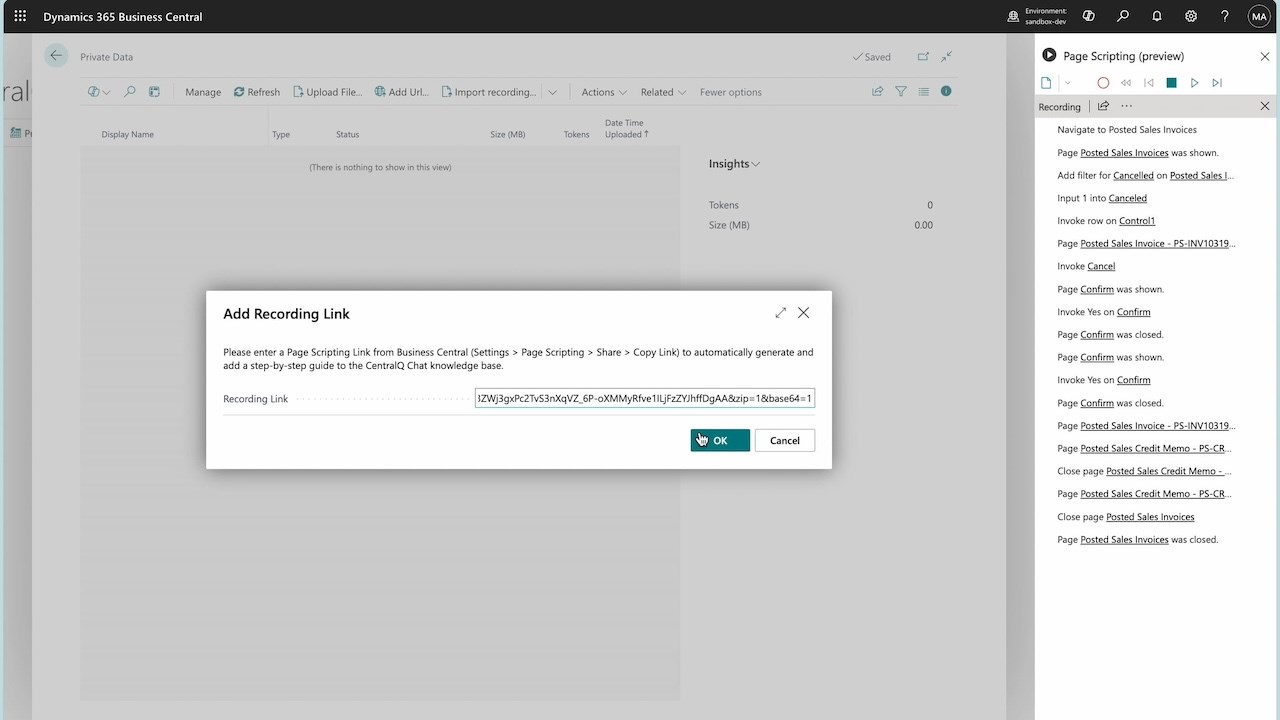Open the Copilot dropdown in Private Data toolbar

pyautogui.click(x=99, y=92)
